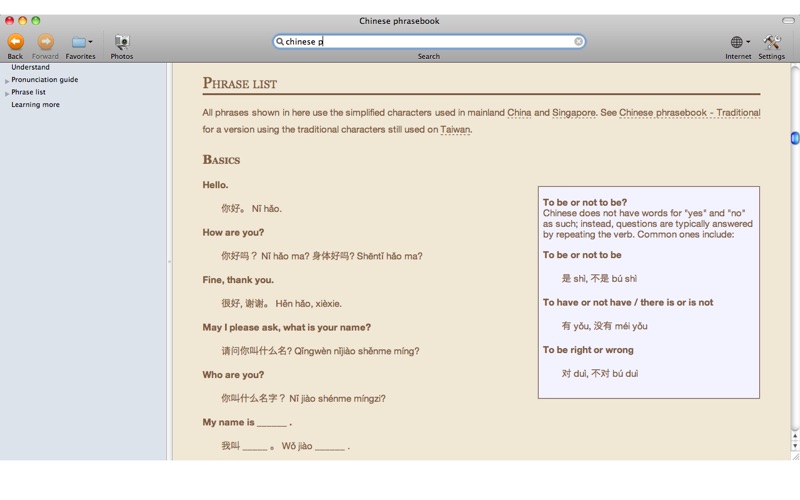
Task: Expand the Phrase list tree item
Action: click(x=7, y=93)
